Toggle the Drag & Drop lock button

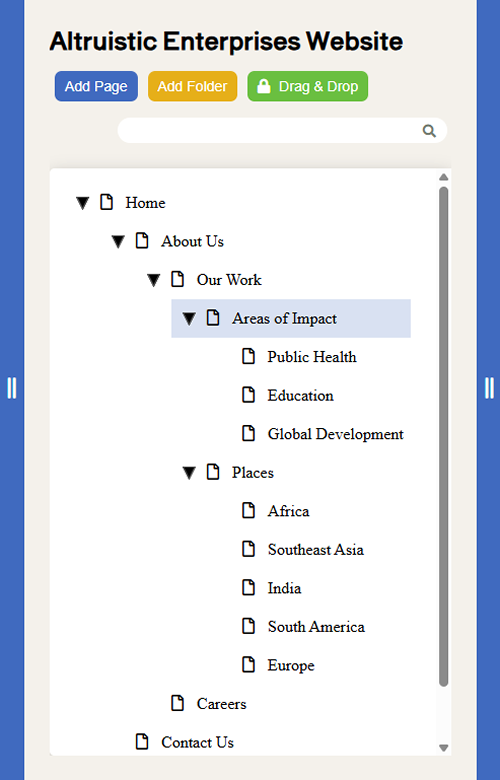click(x=307, y=86)
